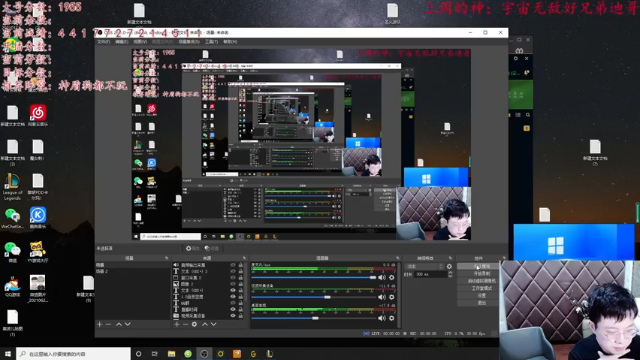Viewport: 640px width, 360px height.
Task: Enable 工作室模式 in Controls
Action: point(478,288)
